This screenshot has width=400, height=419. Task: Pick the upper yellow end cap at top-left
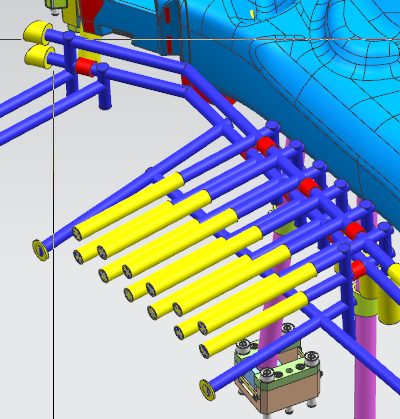pos(38,33)
